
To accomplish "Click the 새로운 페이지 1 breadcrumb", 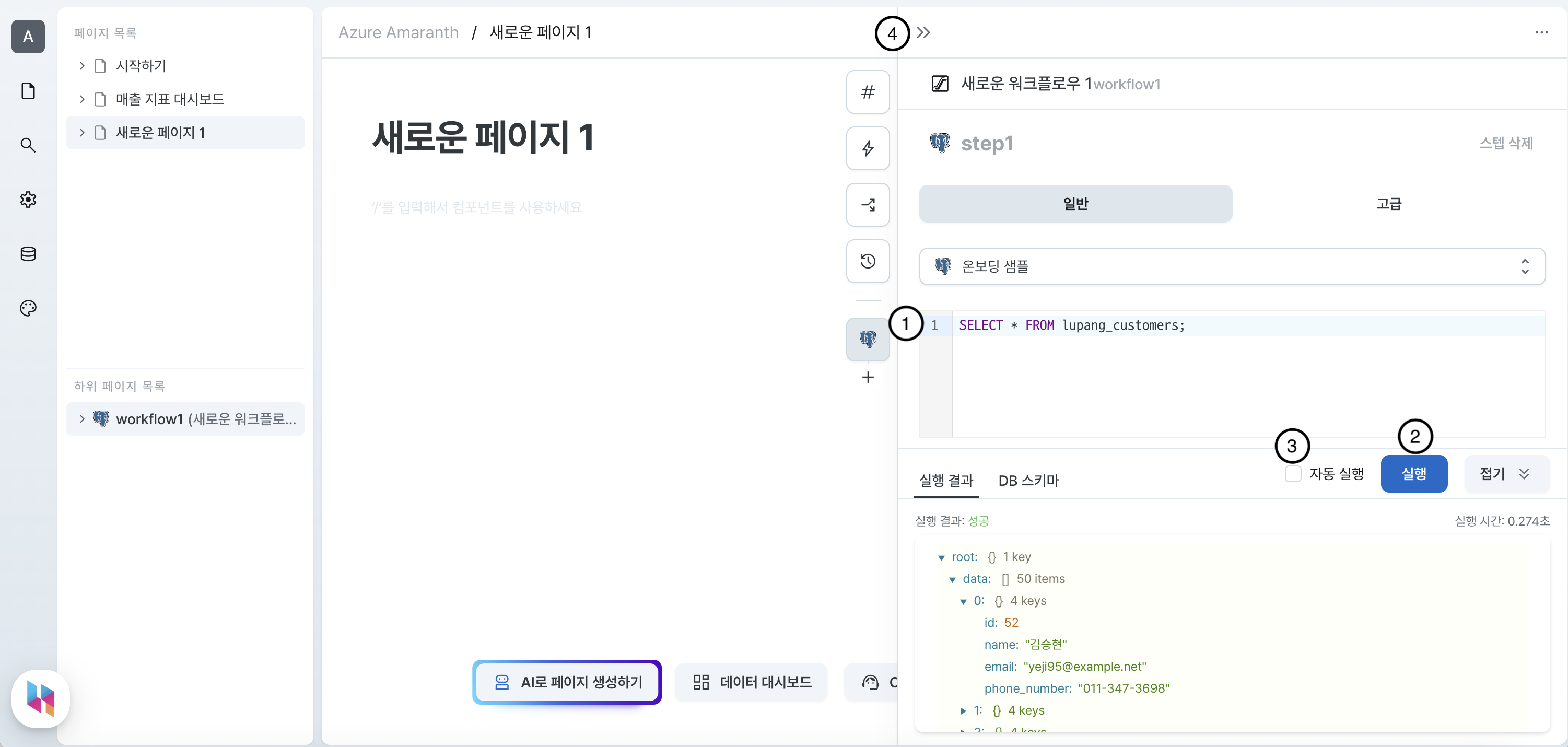I will point(541,32).
